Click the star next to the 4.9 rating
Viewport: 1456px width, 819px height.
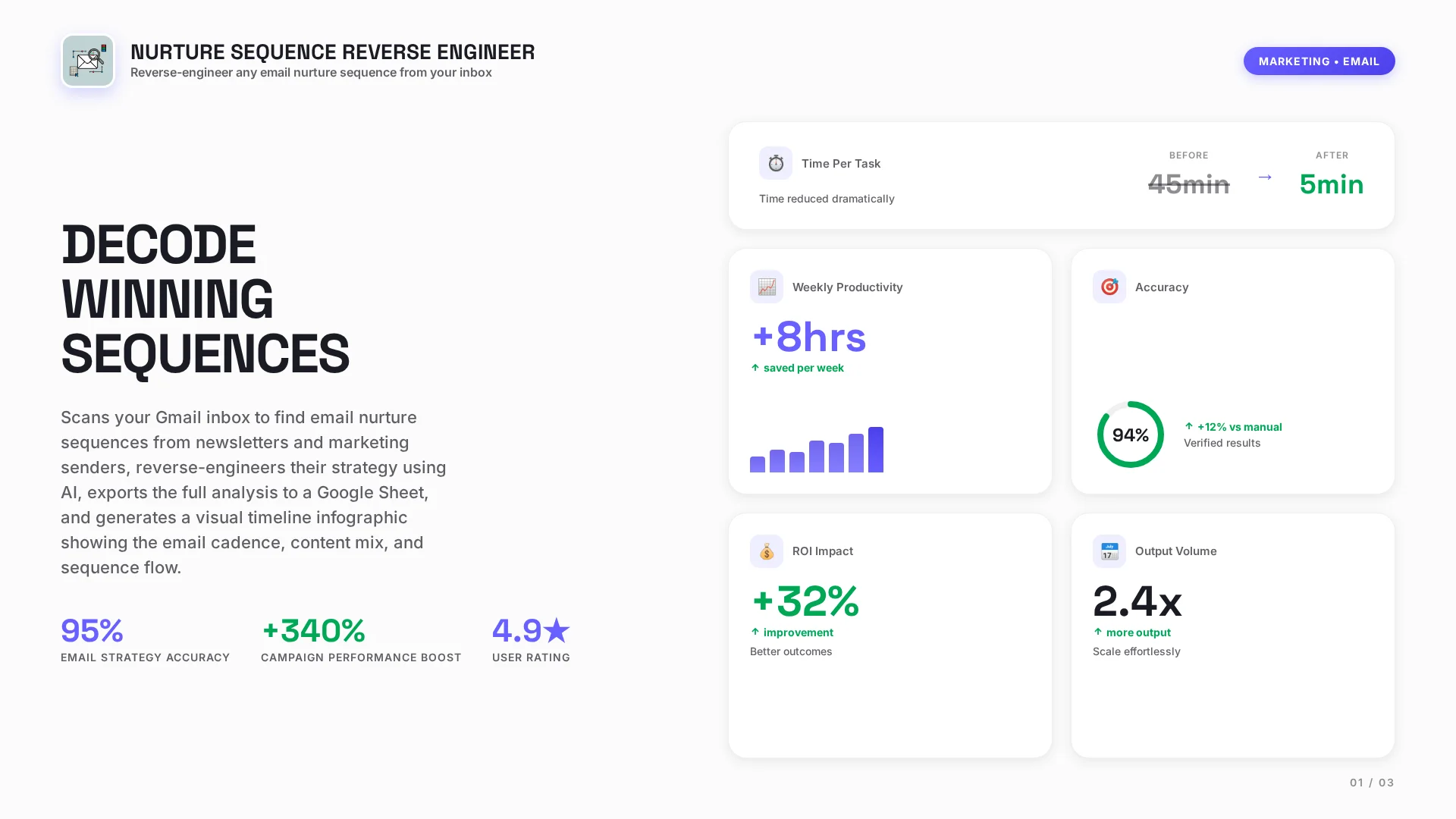[557, 629]
